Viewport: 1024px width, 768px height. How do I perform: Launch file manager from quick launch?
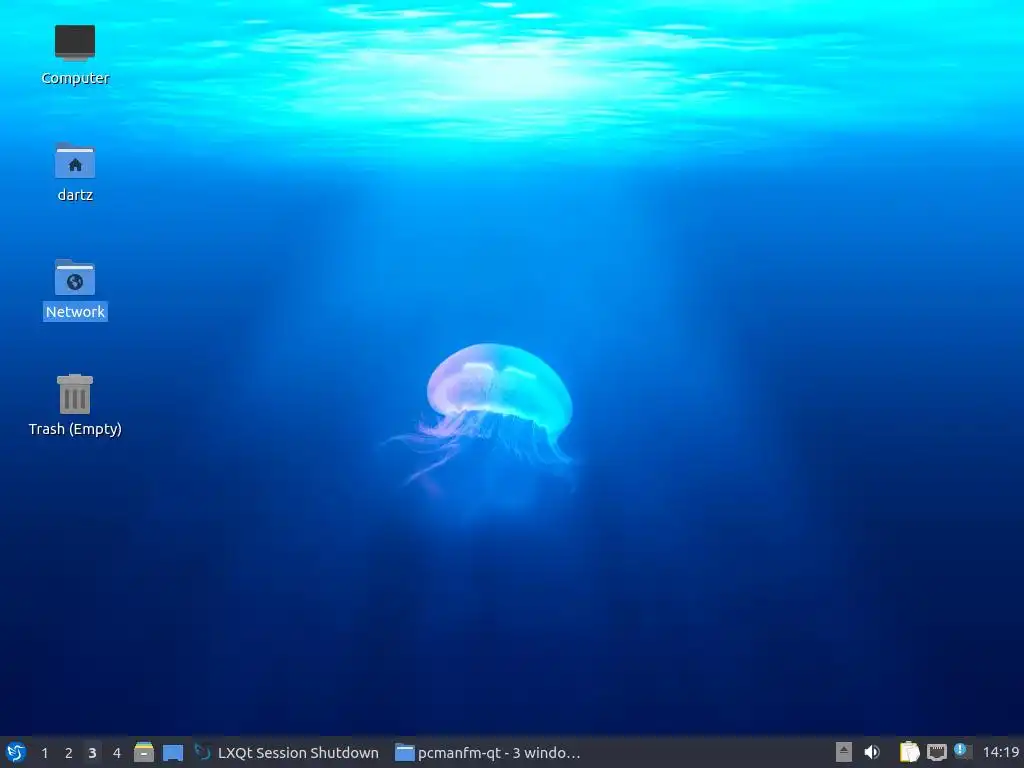(144, 752)
